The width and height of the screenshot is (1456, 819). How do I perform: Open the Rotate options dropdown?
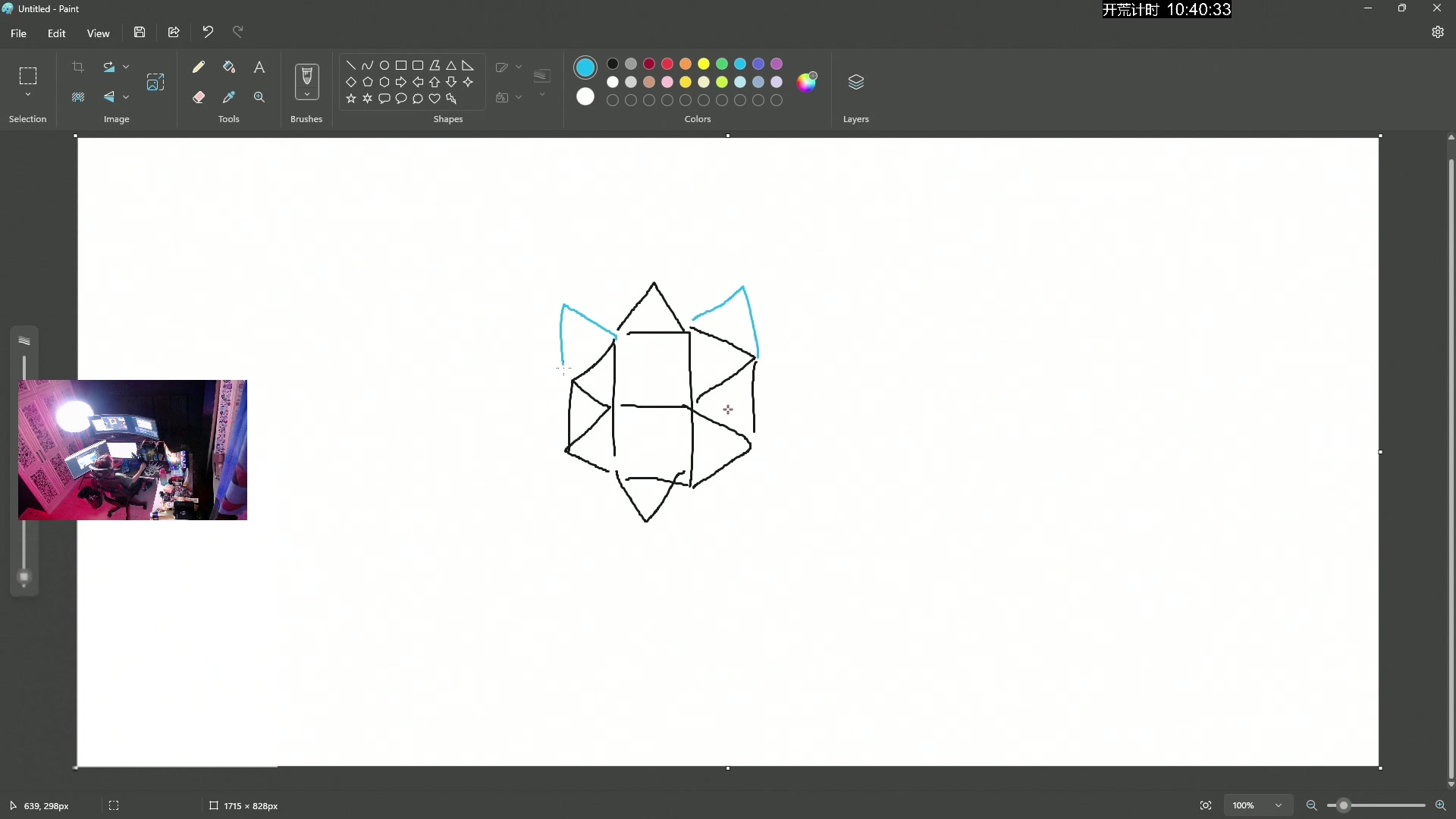[x=126, y=67]
